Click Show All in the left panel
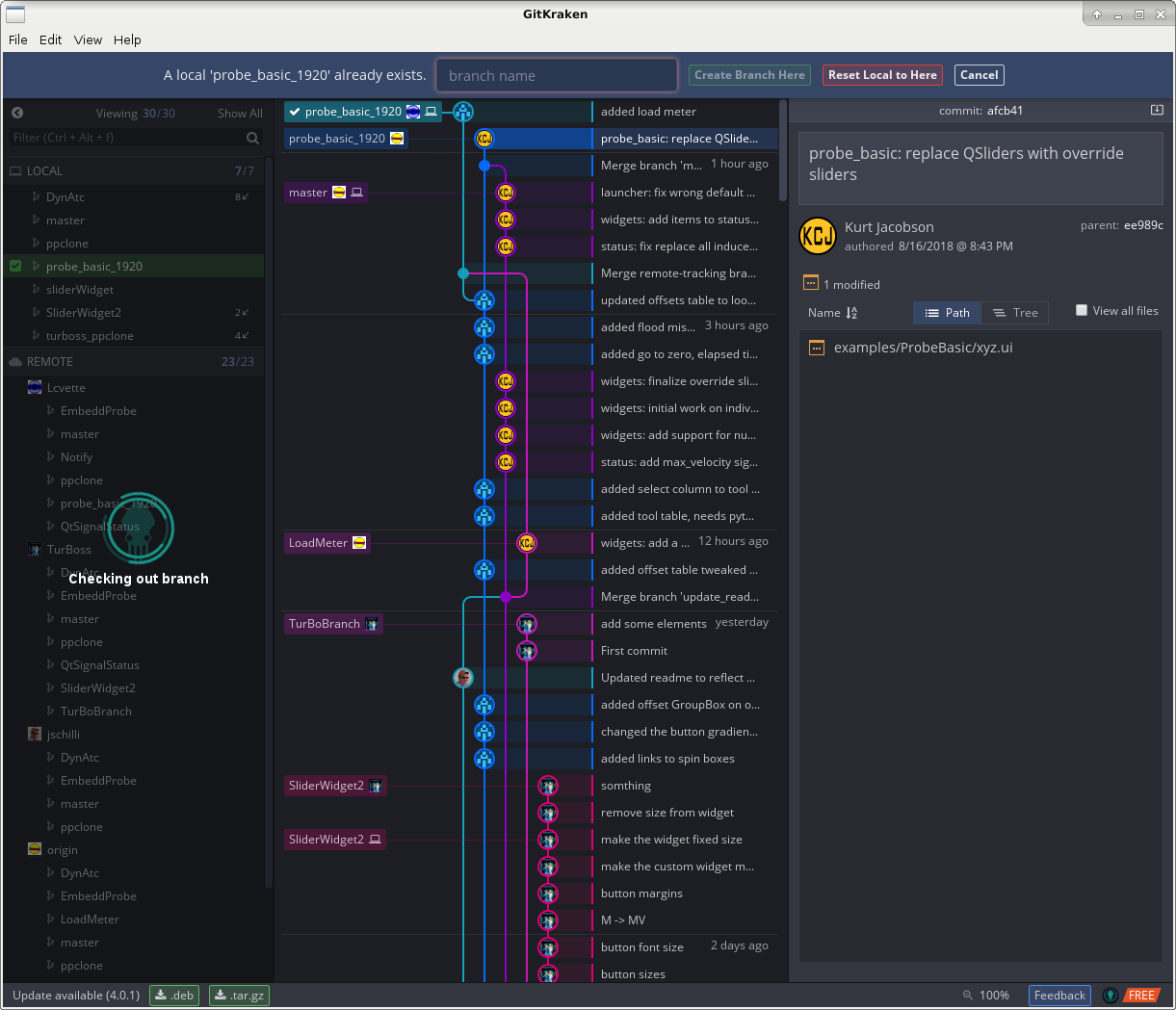The image size is (1176, 1010). pyautogui.click(x=240, y=114)
